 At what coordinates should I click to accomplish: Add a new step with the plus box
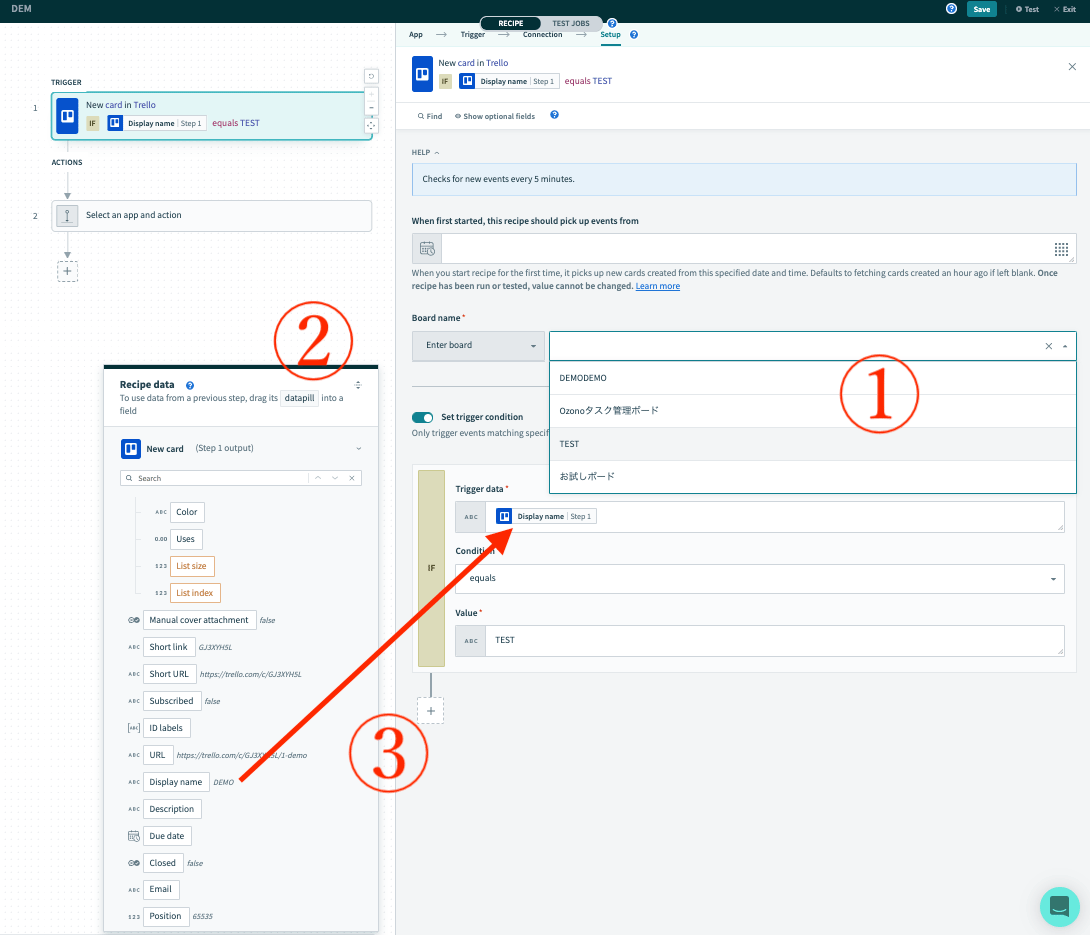67,271
